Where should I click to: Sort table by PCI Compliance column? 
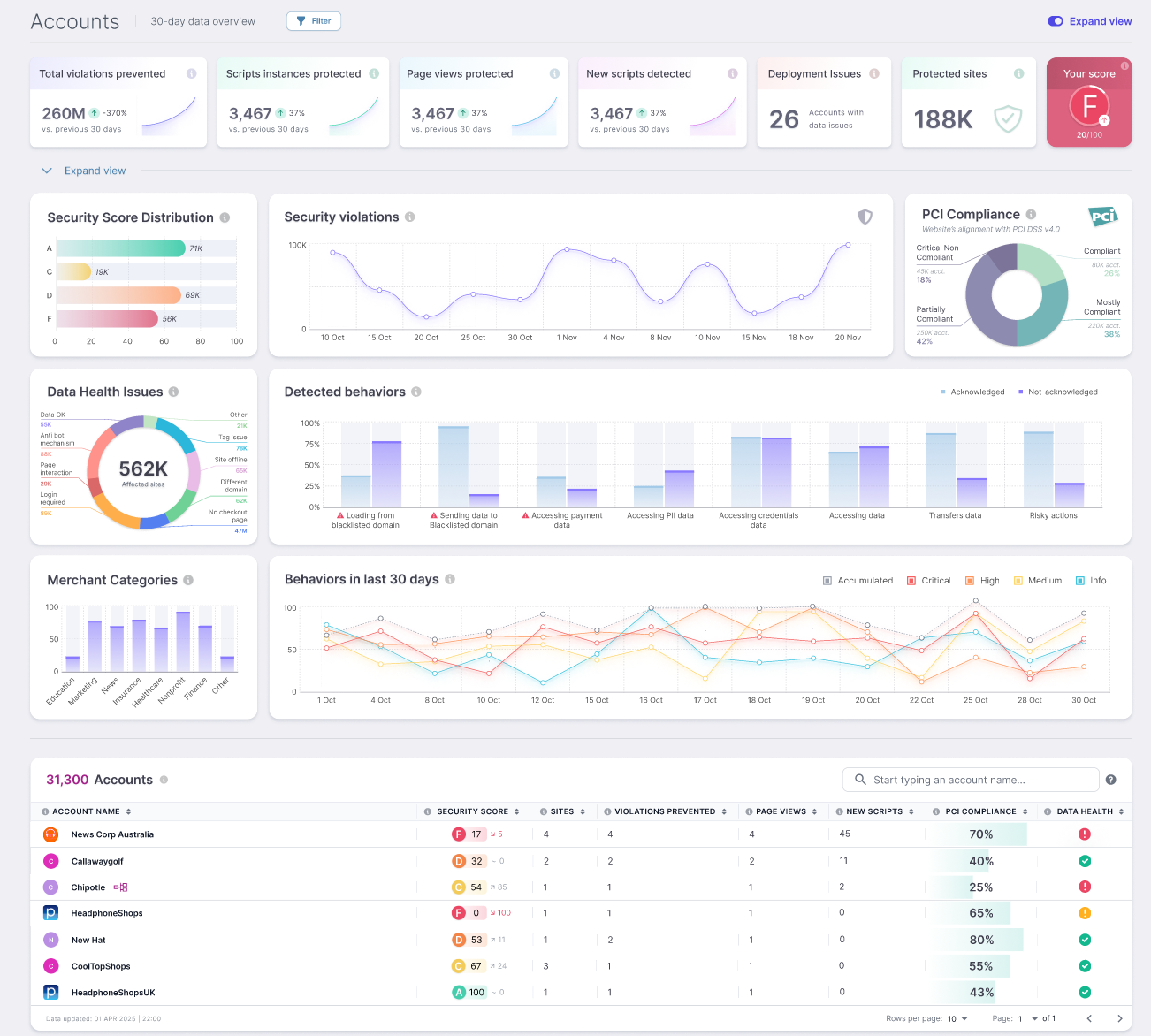click(1025, 811)
